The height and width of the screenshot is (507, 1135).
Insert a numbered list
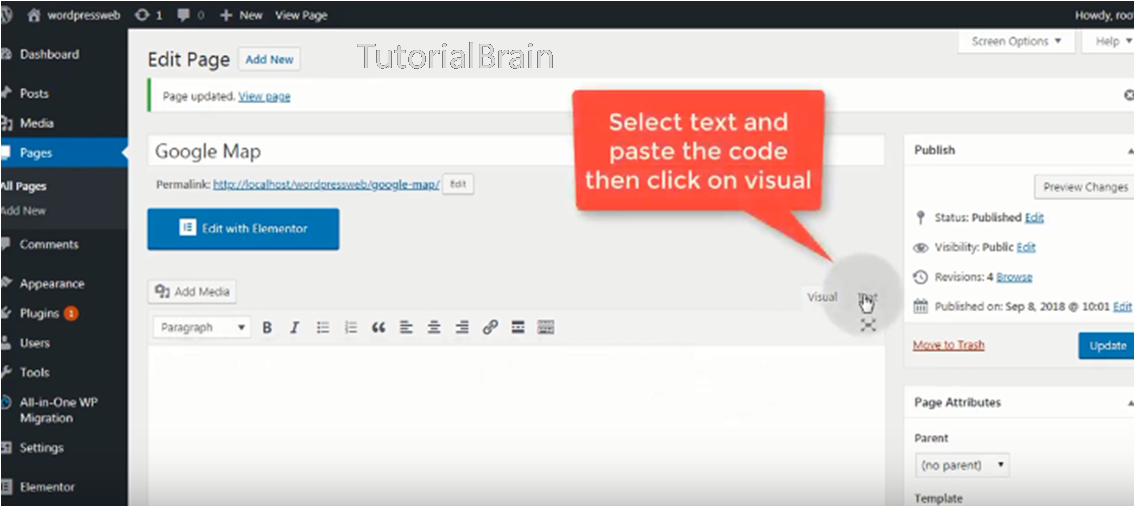(x=351, y=327)
